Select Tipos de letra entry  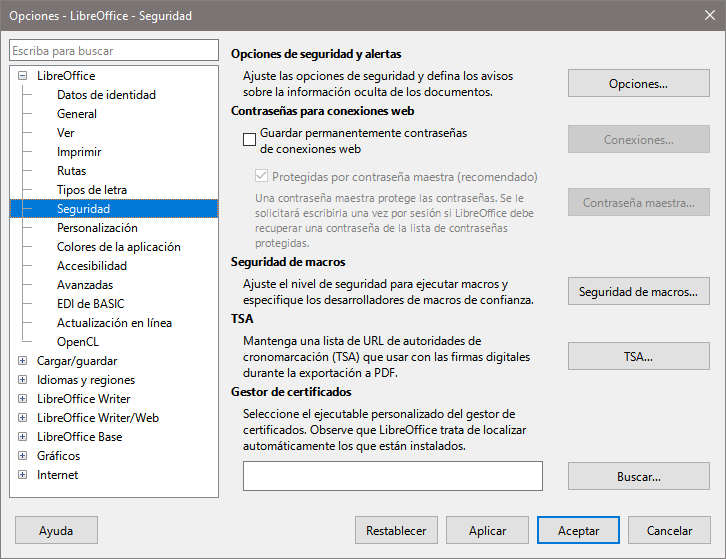(92, 190)
